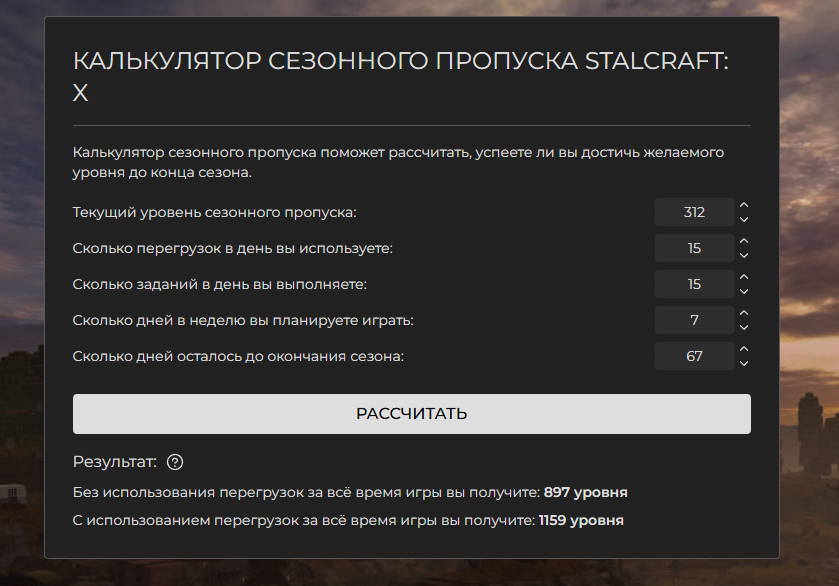Select the input showing 7 days per week
Viewport: 839px width, 586px height.
click(x=694, y=320)
